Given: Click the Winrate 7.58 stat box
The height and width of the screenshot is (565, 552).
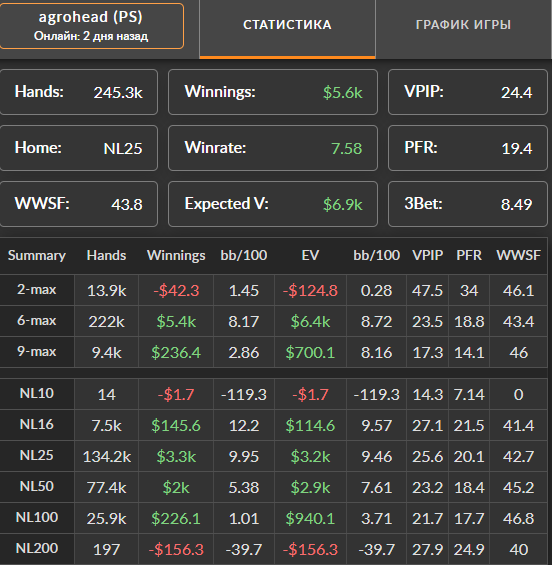Looking at the screenshot, I should (273, 148).
